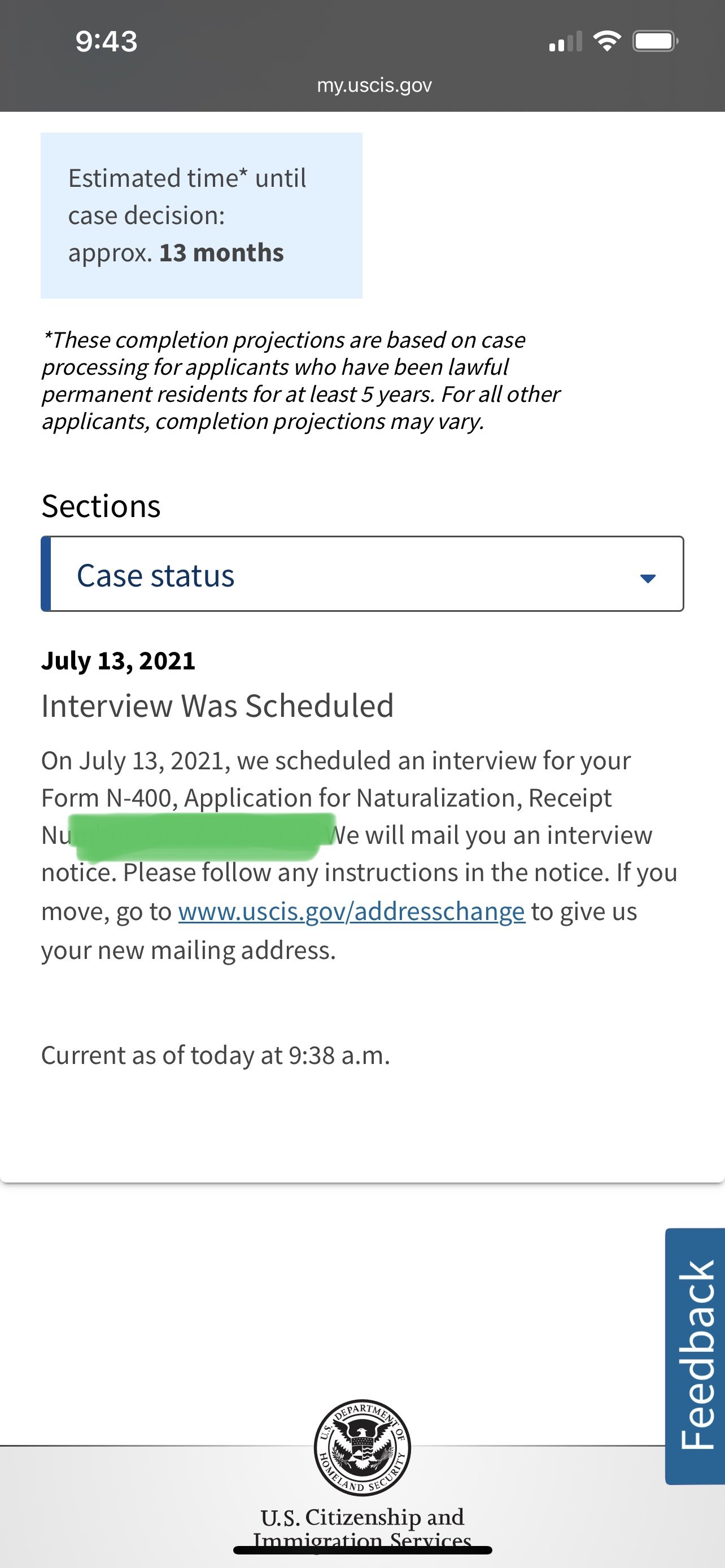Tap the July 13, 2021 date heading
Viewport: 725px width, 1568px height.
(118, 660)
